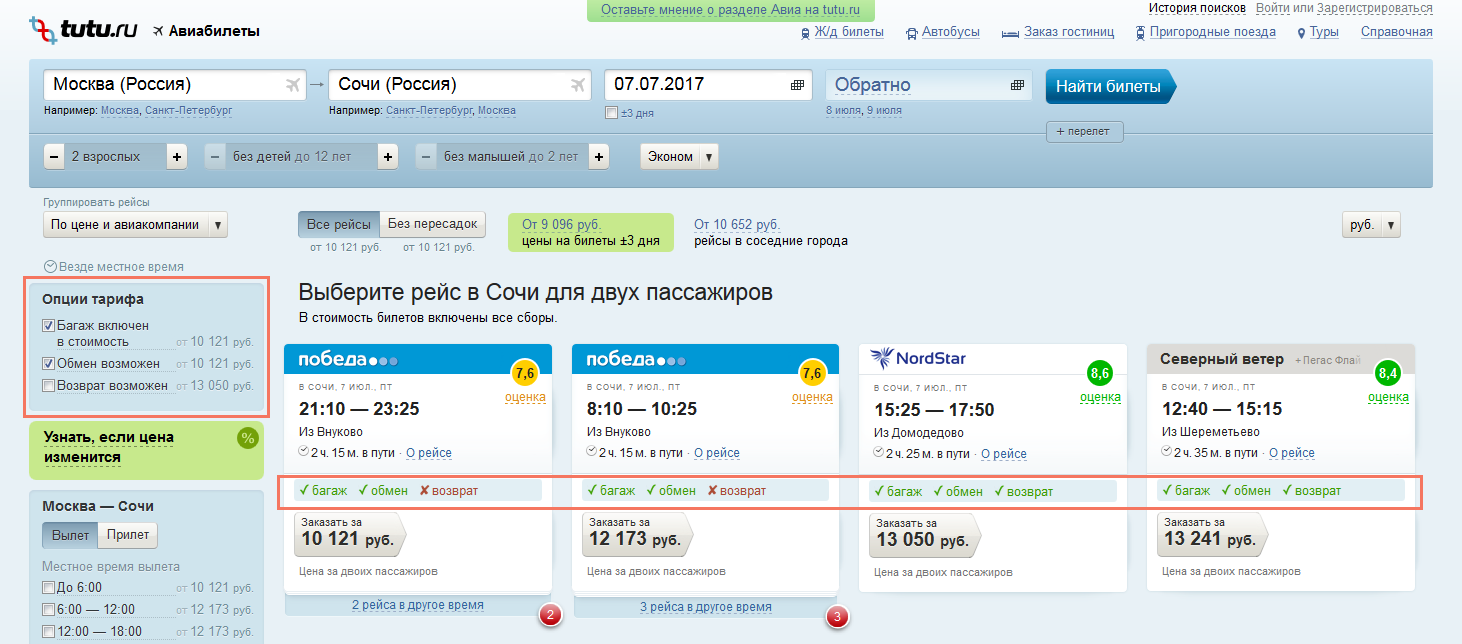Switch to Прилет tab
This screenshot has width=1462, height=644.
click(x=128, y=535)
